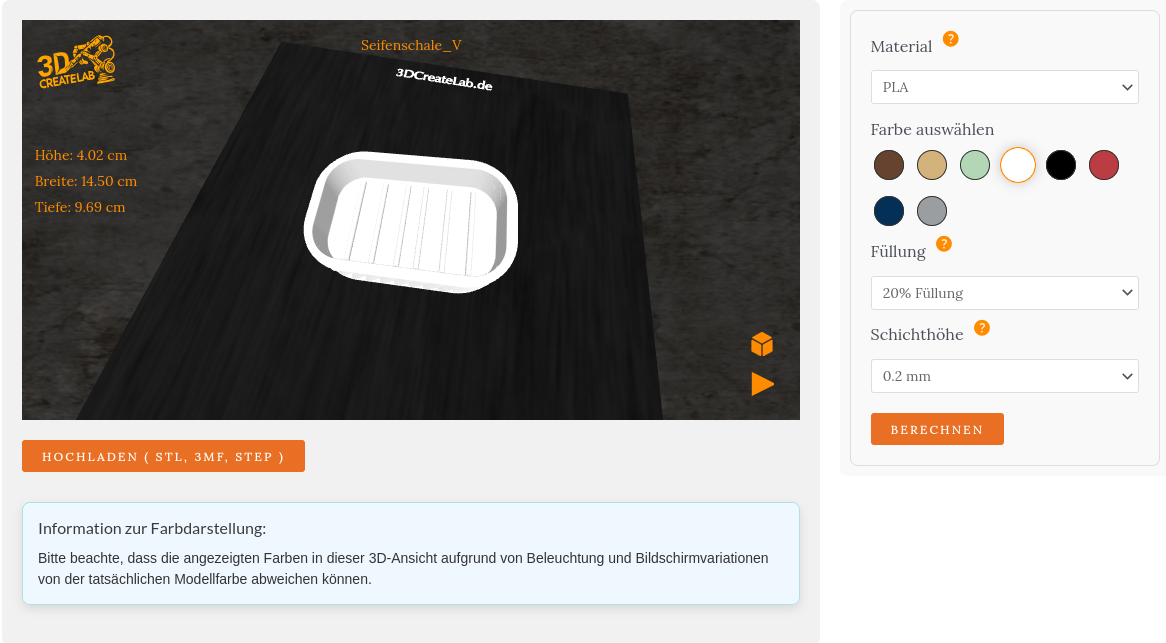Click the Berechnen button
Viewport: 1166px width, 643px height.
coord(937,429)
